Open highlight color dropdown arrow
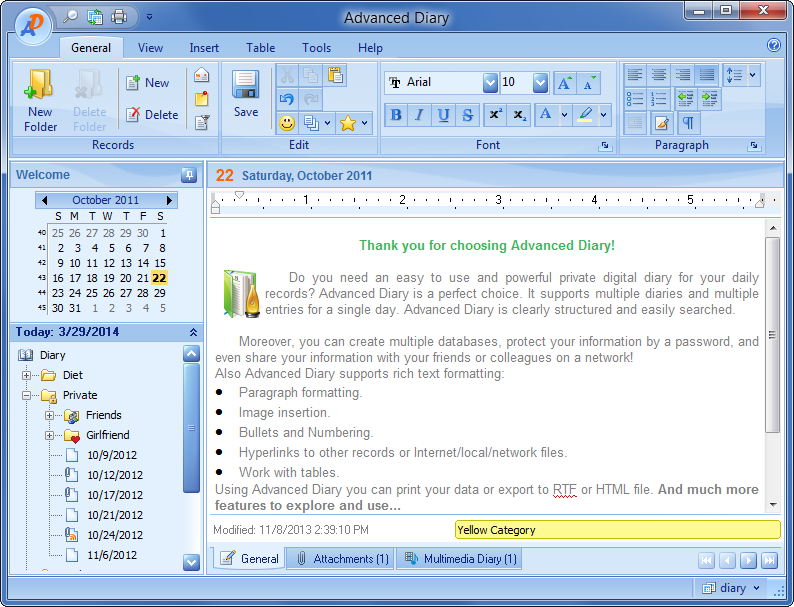This screenshot has height=607, width=794. pyautogui.click(x=604, y=115)
